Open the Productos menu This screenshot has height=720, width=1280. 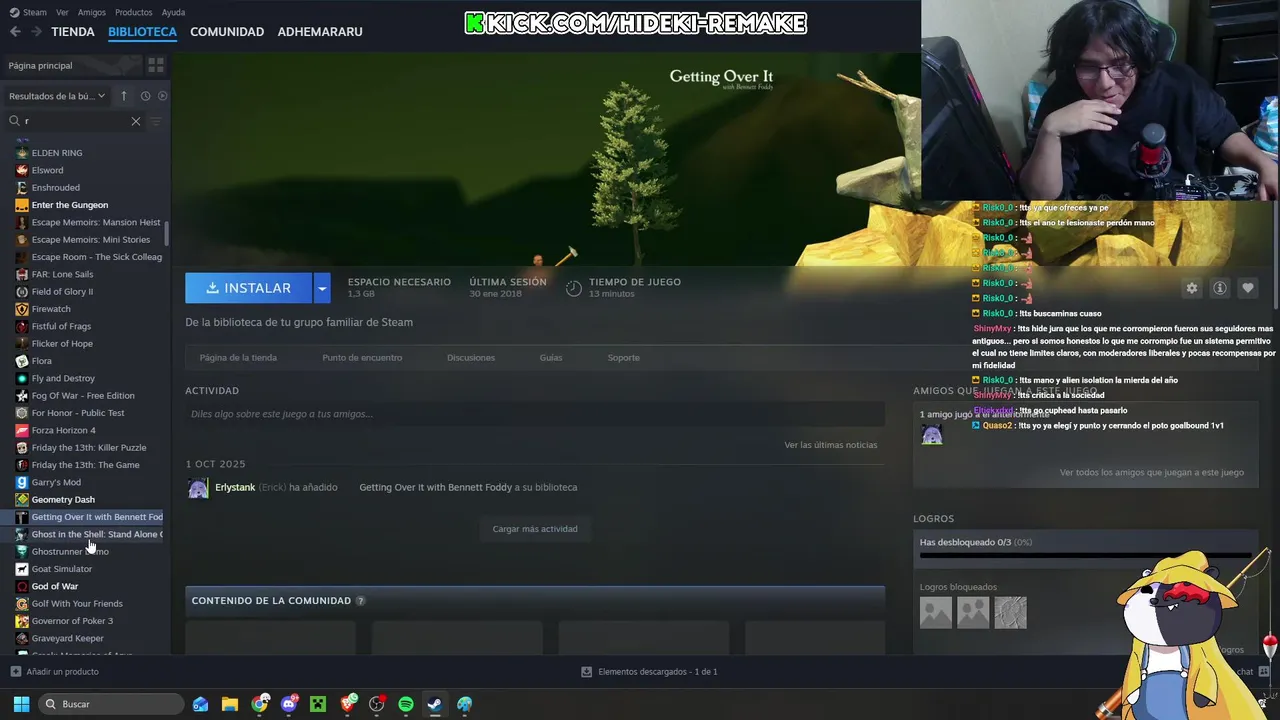pos(134,12)
